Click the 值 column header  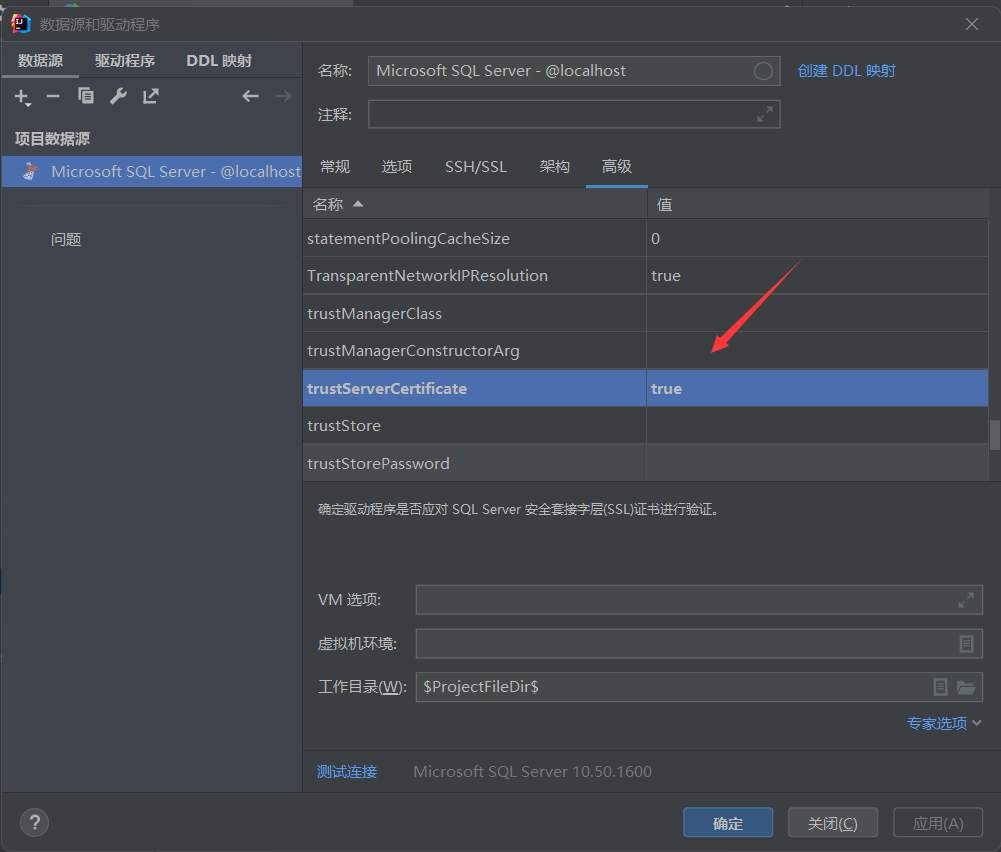point(818,204)
